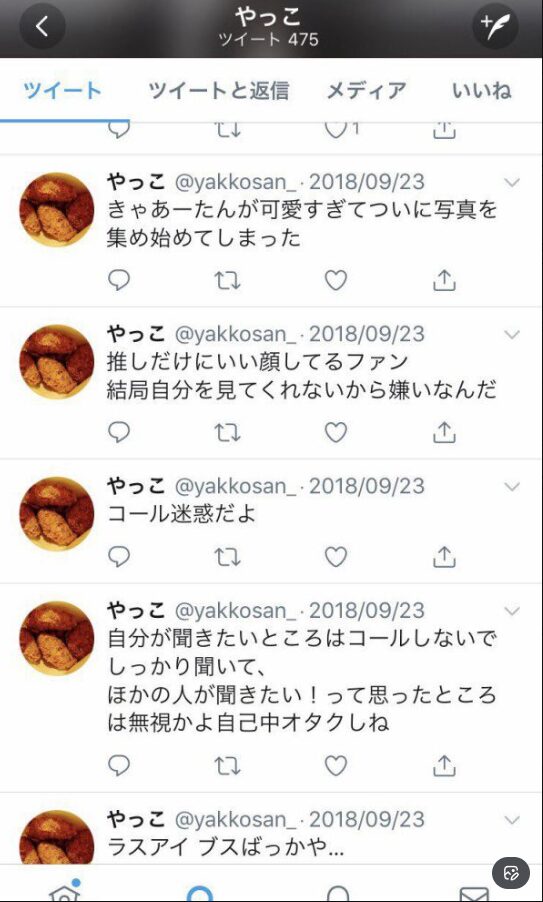Viewport: 543px width, 902px height.
Task: Open the home icon in bottom bar
Action: 64,892
